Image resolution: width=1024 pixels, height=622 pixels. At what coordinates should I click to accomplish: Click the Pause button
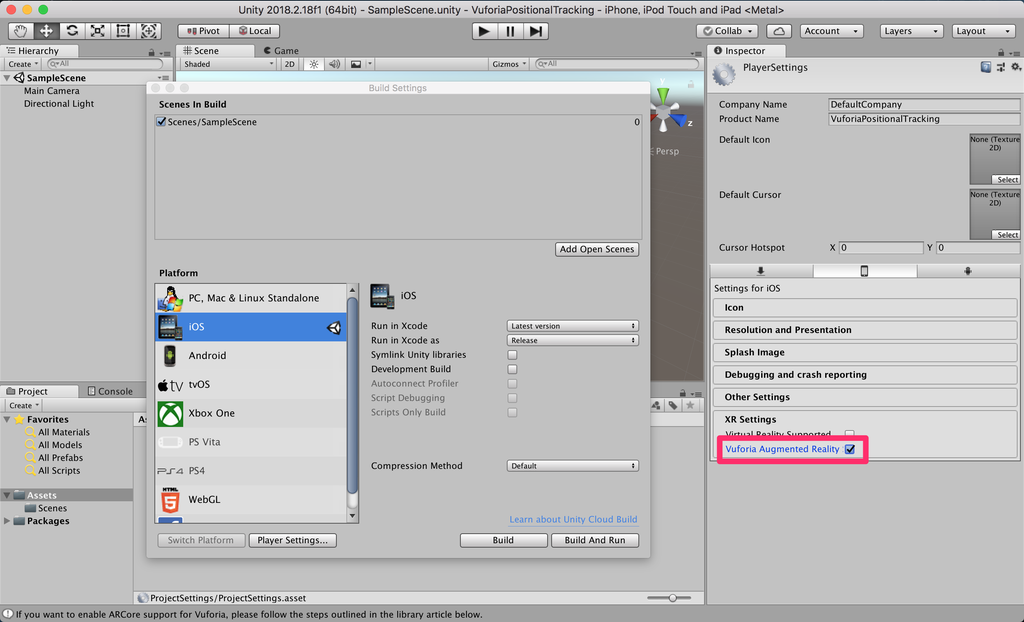(510, 31)
